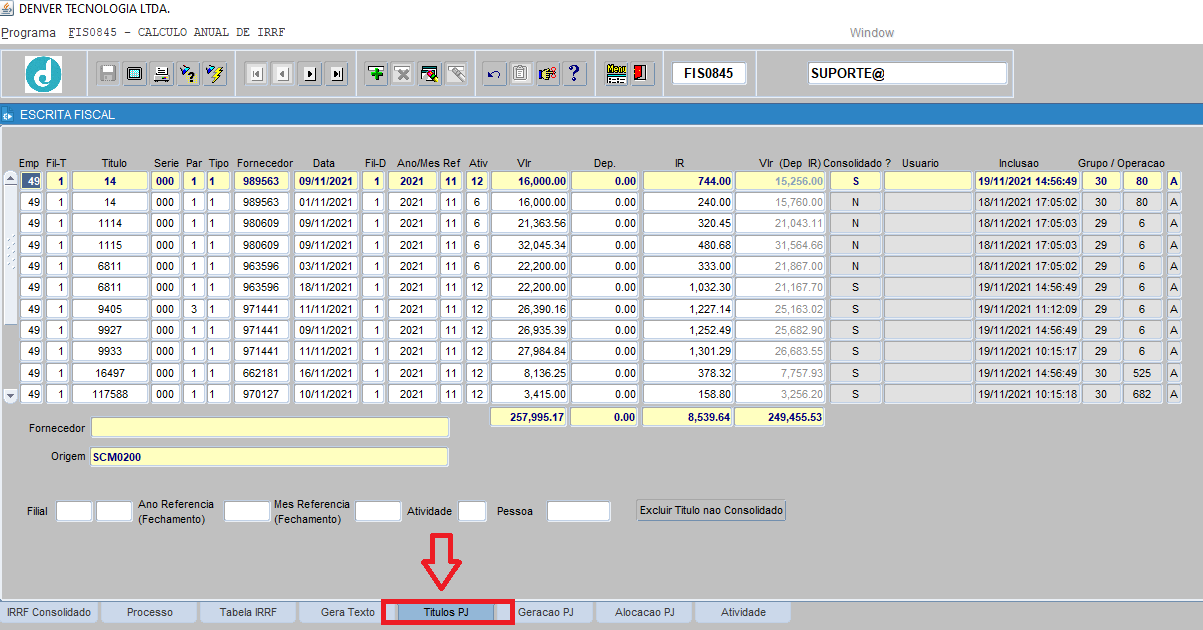
Task: Click the Ano Referencia input field
Action: pos(246,511)
